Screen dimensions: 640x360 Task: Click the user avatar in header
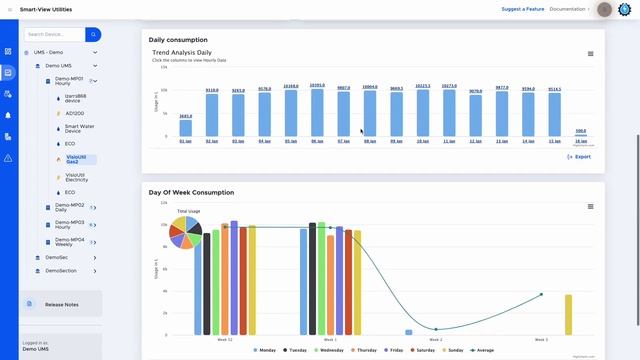point(604,9)
